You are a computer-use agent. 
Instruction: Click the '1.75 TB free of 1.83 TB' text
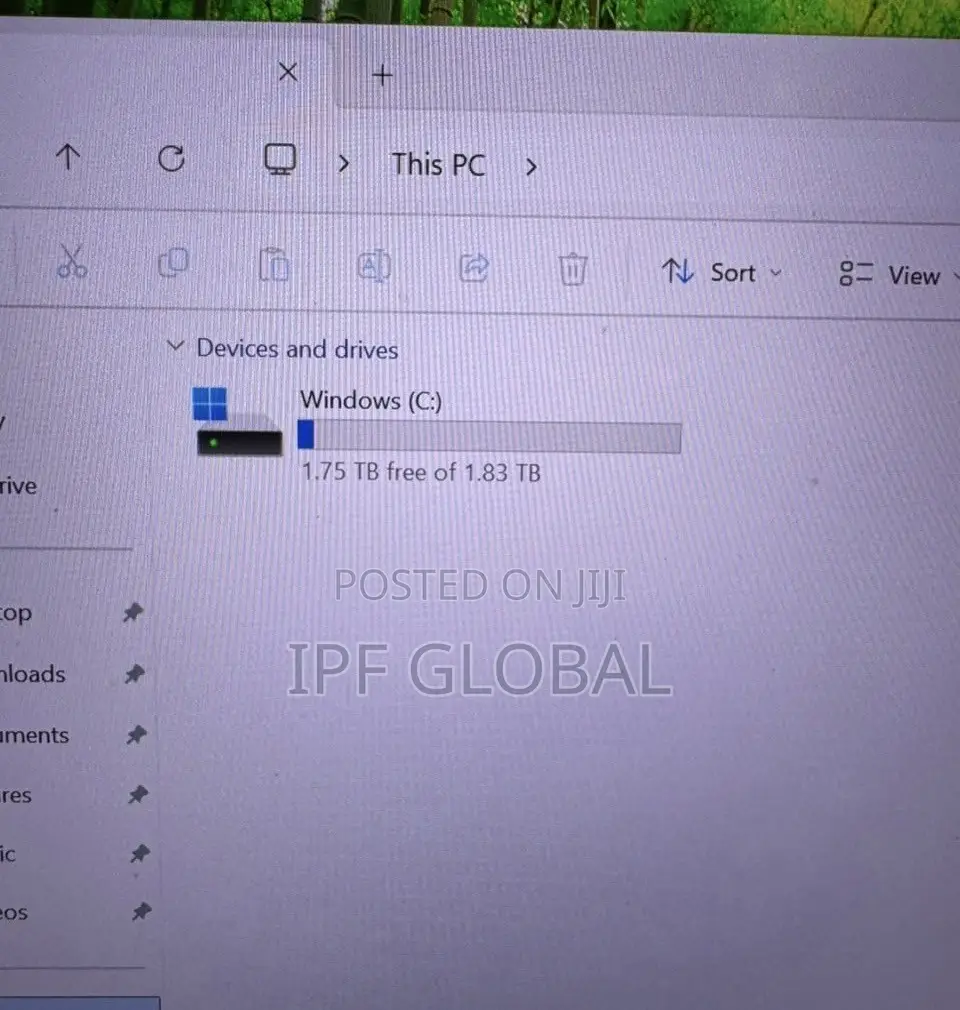pyautogui.click(x=421, y=472)
